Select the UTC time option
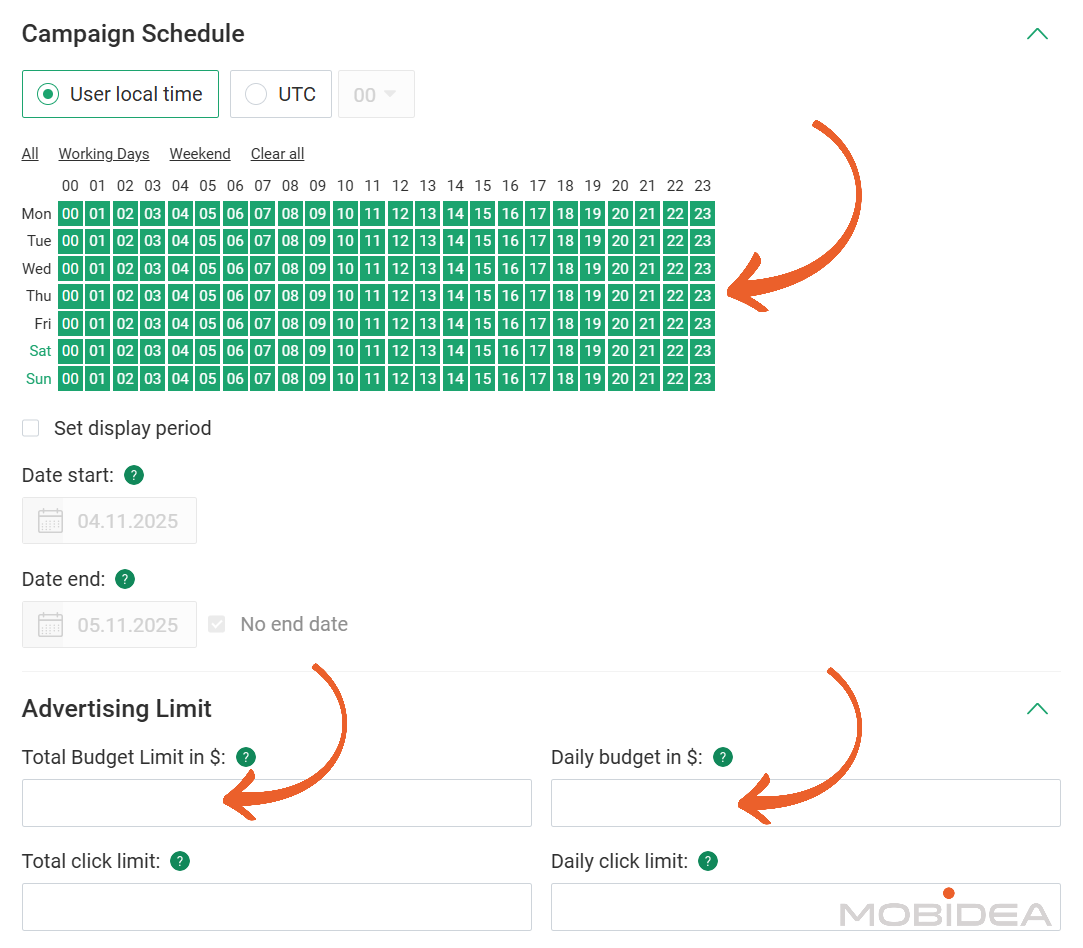This screenshot has width=1083, height=948. [280, 94]
